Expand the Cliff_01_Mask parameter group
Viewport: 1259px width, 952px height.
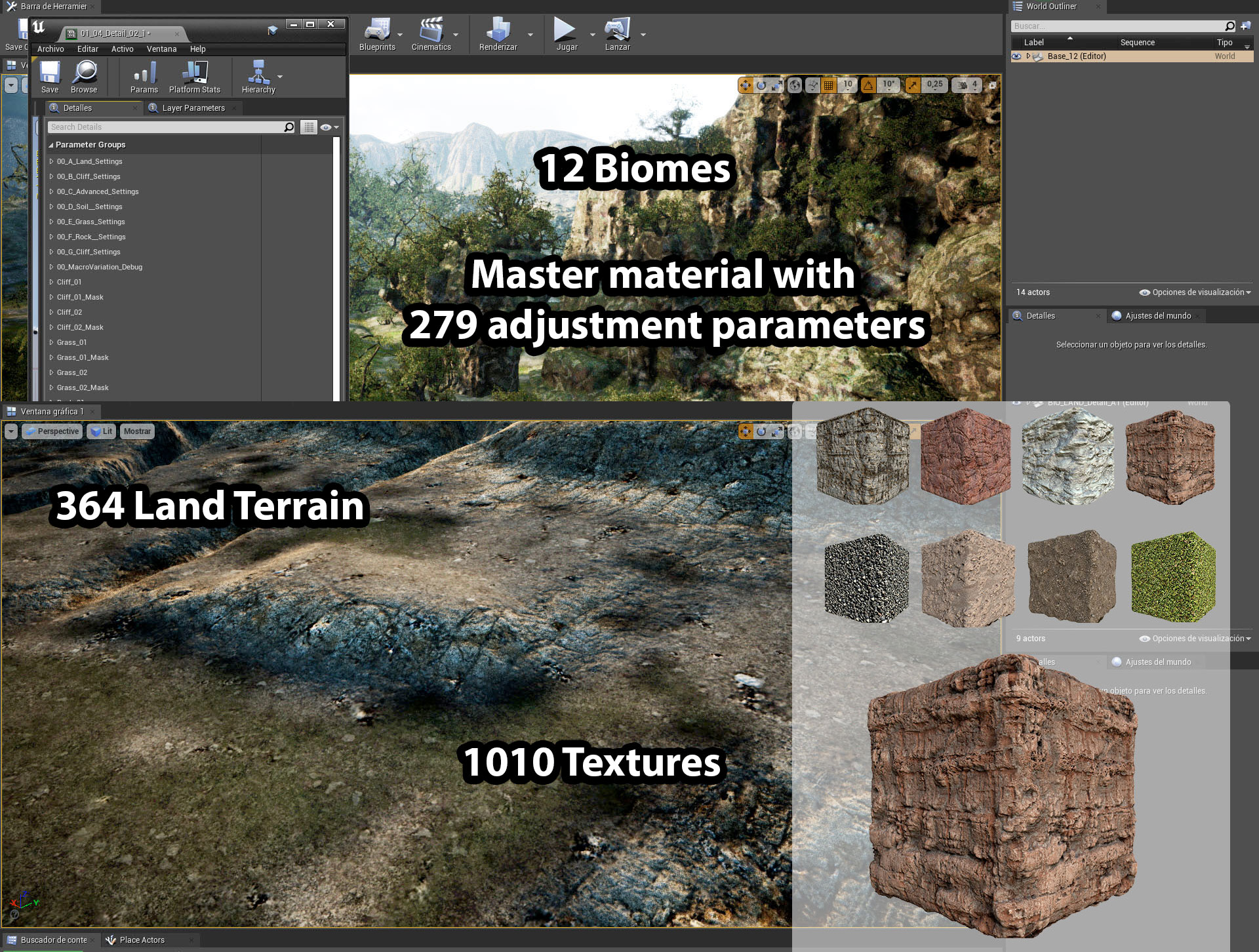51,297
